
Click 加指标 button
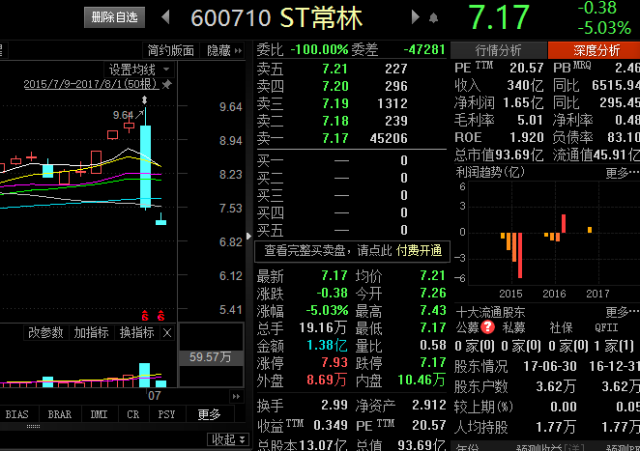click(x=91, y=333)
